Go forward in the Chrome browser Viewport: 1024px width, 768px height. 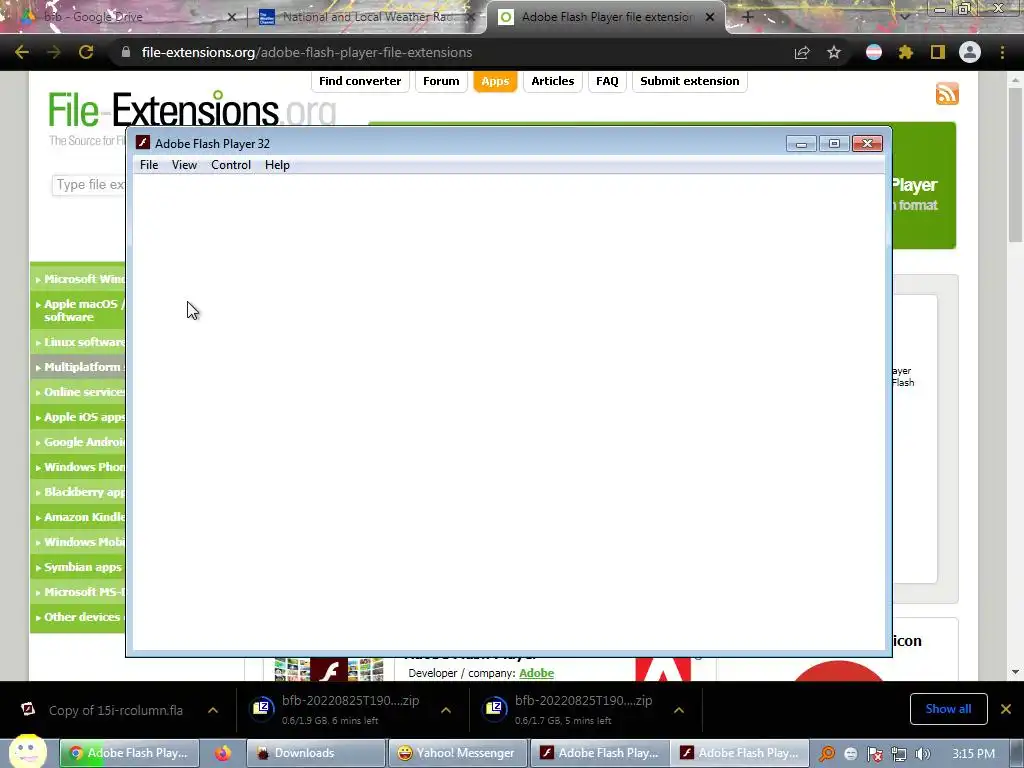(x=54, y=52)
